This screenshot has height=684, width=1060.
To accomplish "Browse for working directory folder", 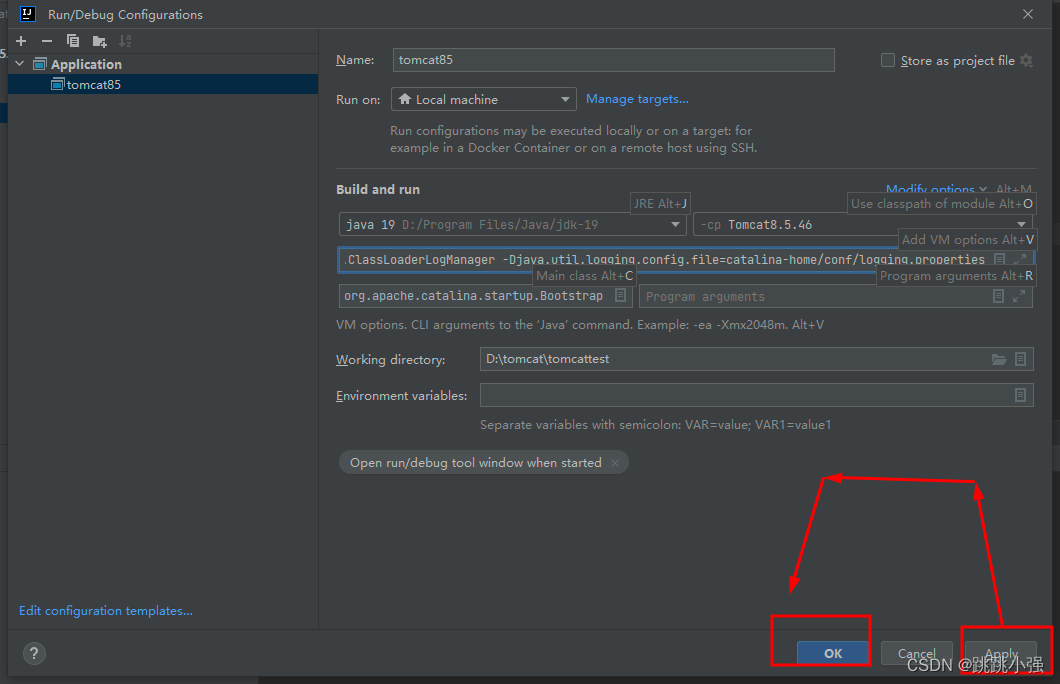I will (x=998, y=359).
